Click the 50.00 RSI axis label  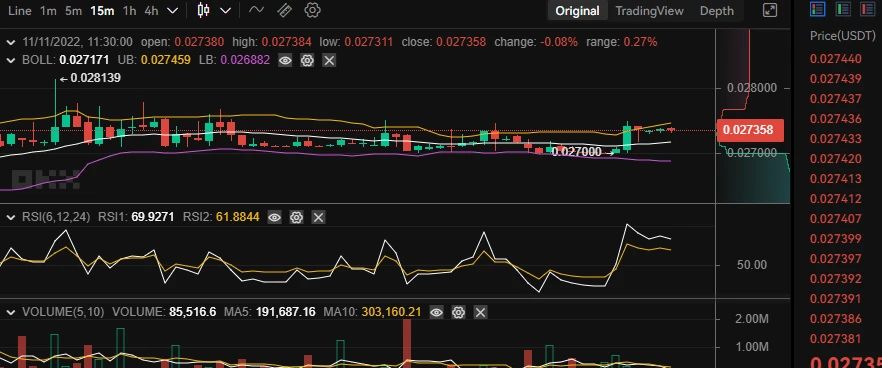[752, 264]
